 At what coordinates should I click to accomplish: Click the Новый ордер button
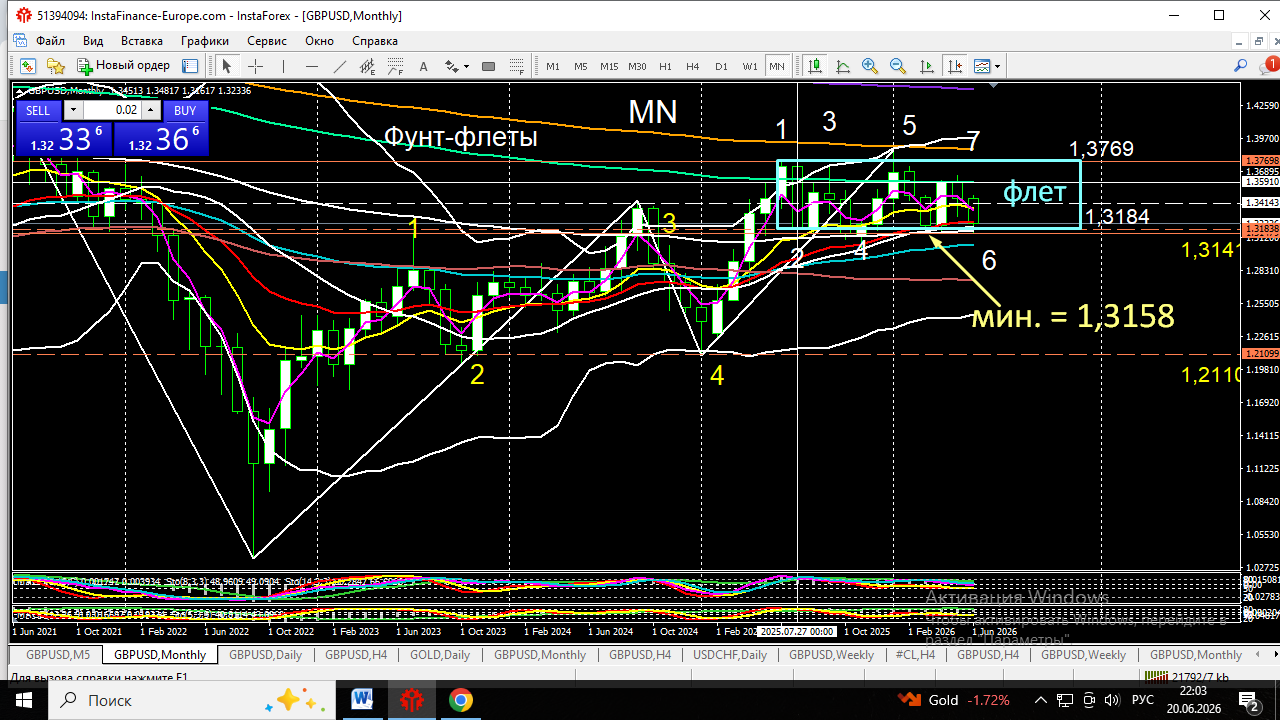point(123,66)
